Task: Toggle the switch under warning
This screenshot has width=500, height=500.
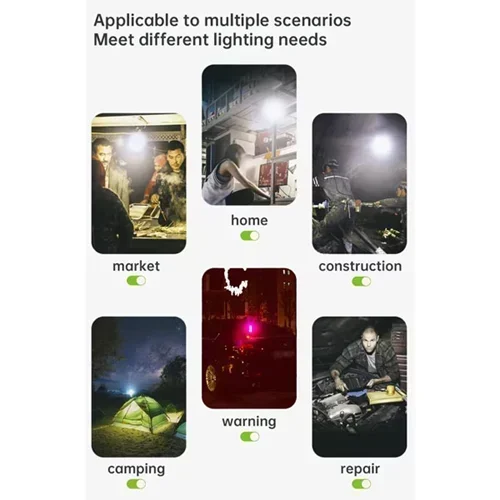Action: tap(250, 436)
